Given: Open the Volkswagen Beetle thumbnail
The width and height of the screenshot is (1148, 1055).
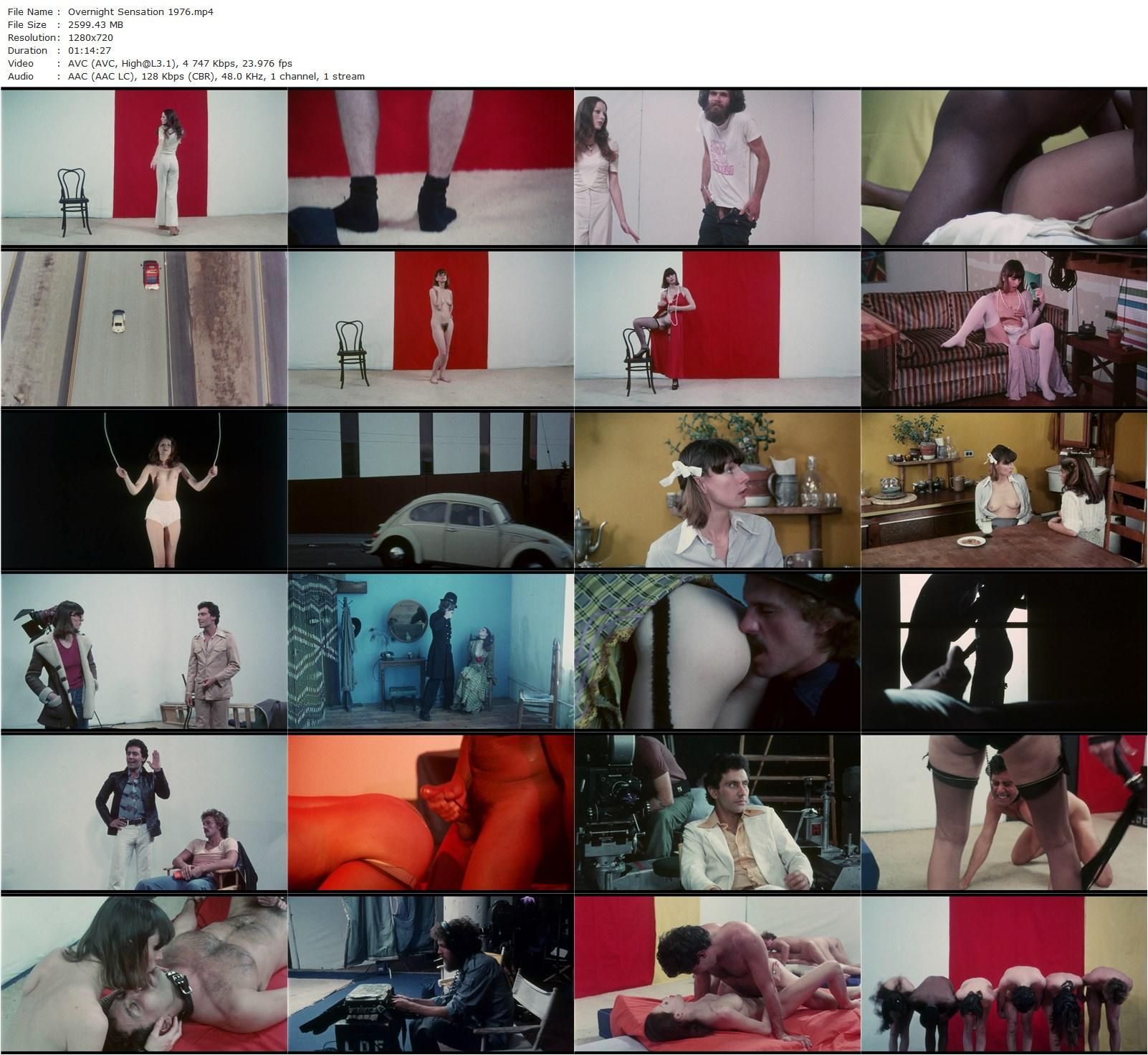Looking at the screenshot, I should coord(430,490).
